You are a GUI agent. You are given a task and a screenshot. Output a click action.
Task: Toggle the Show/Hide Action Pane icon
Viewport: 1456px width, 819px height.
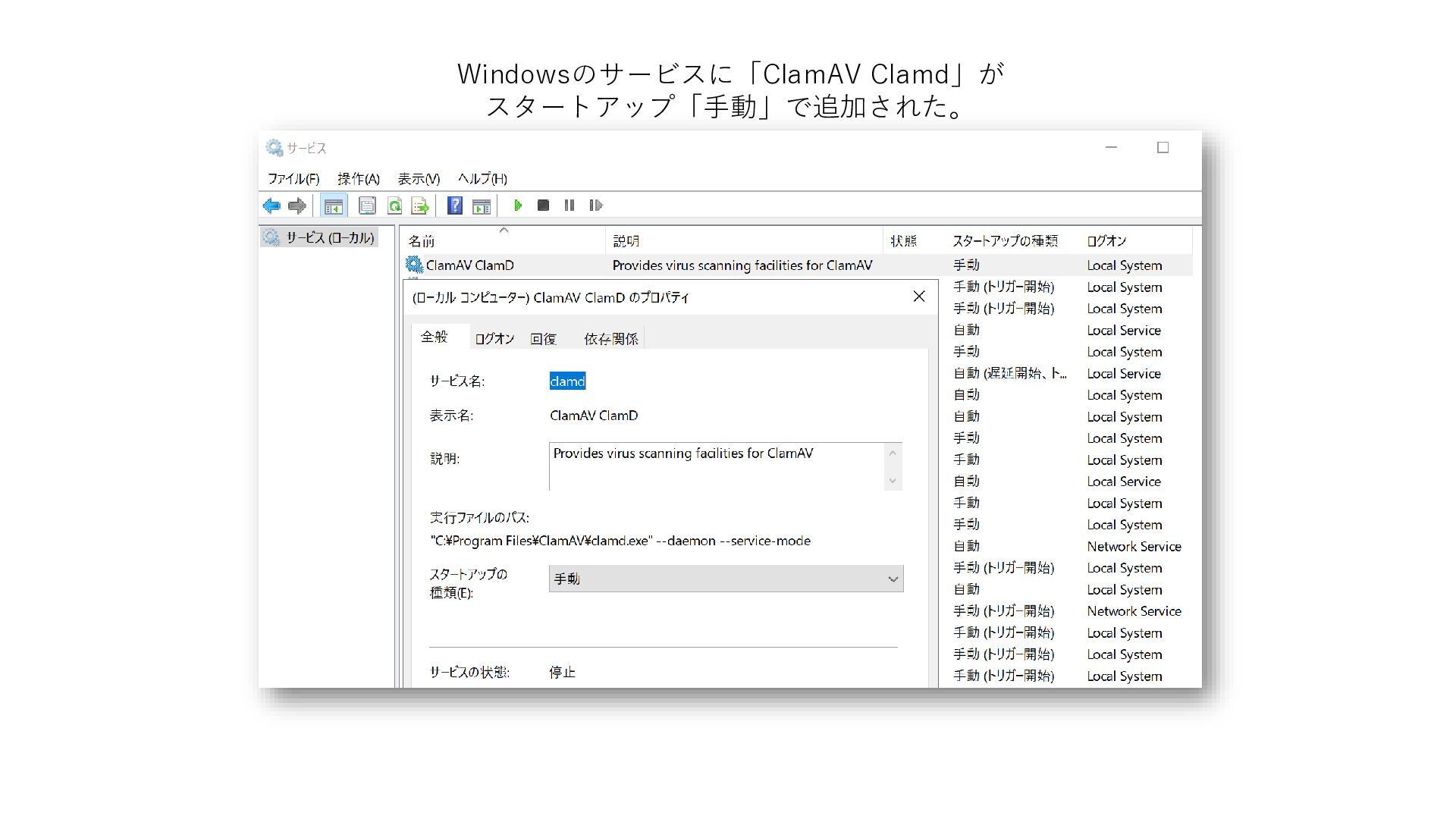[481, 206]
